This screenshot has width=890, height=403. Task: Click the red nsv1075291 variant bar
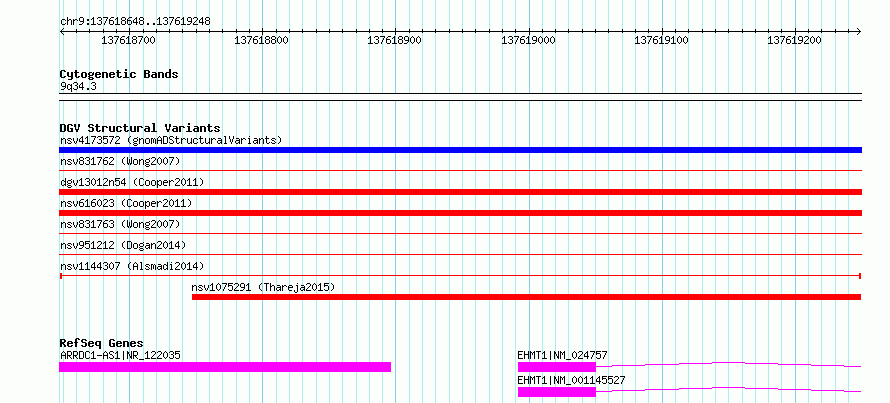[x=526, y=297]
